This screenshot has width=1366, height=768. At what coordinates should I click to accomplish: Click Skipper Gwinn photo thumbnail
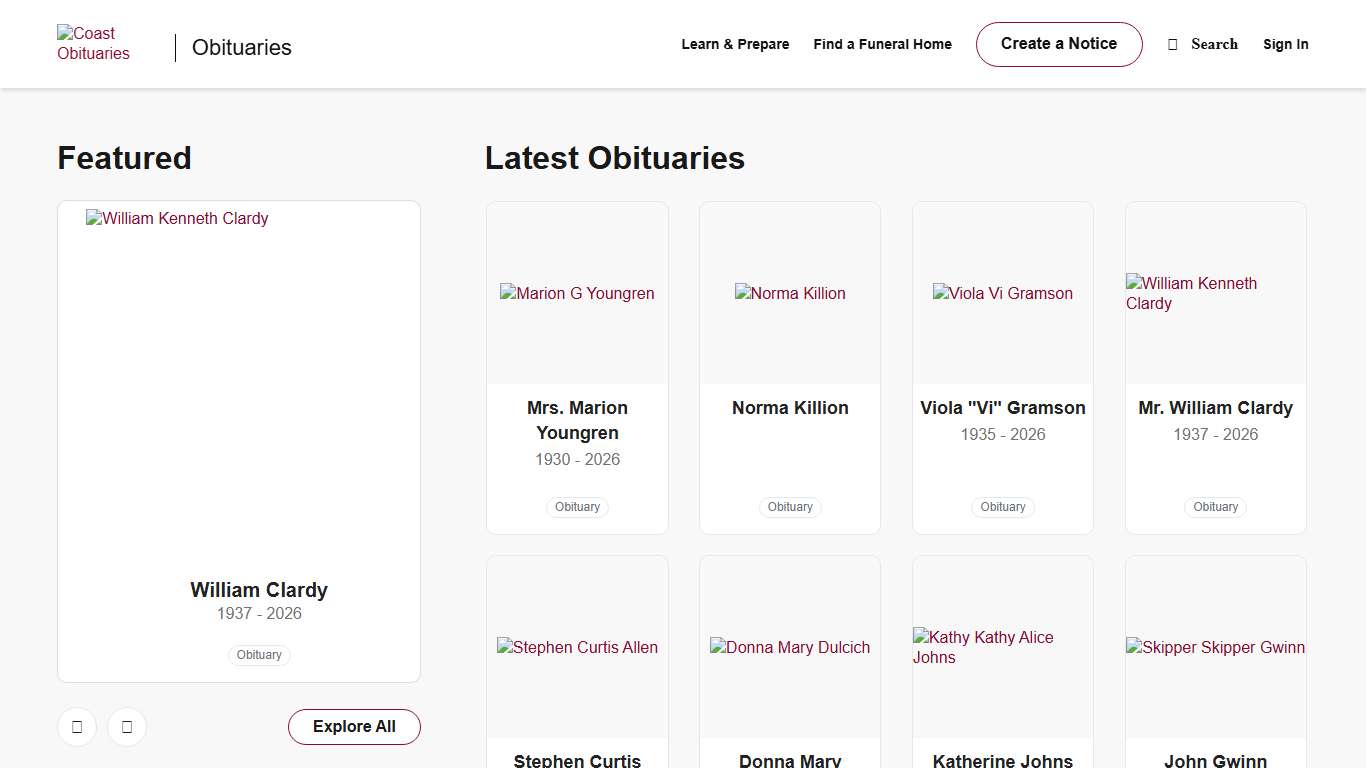pyautogui.click(x=1215, y=647)
